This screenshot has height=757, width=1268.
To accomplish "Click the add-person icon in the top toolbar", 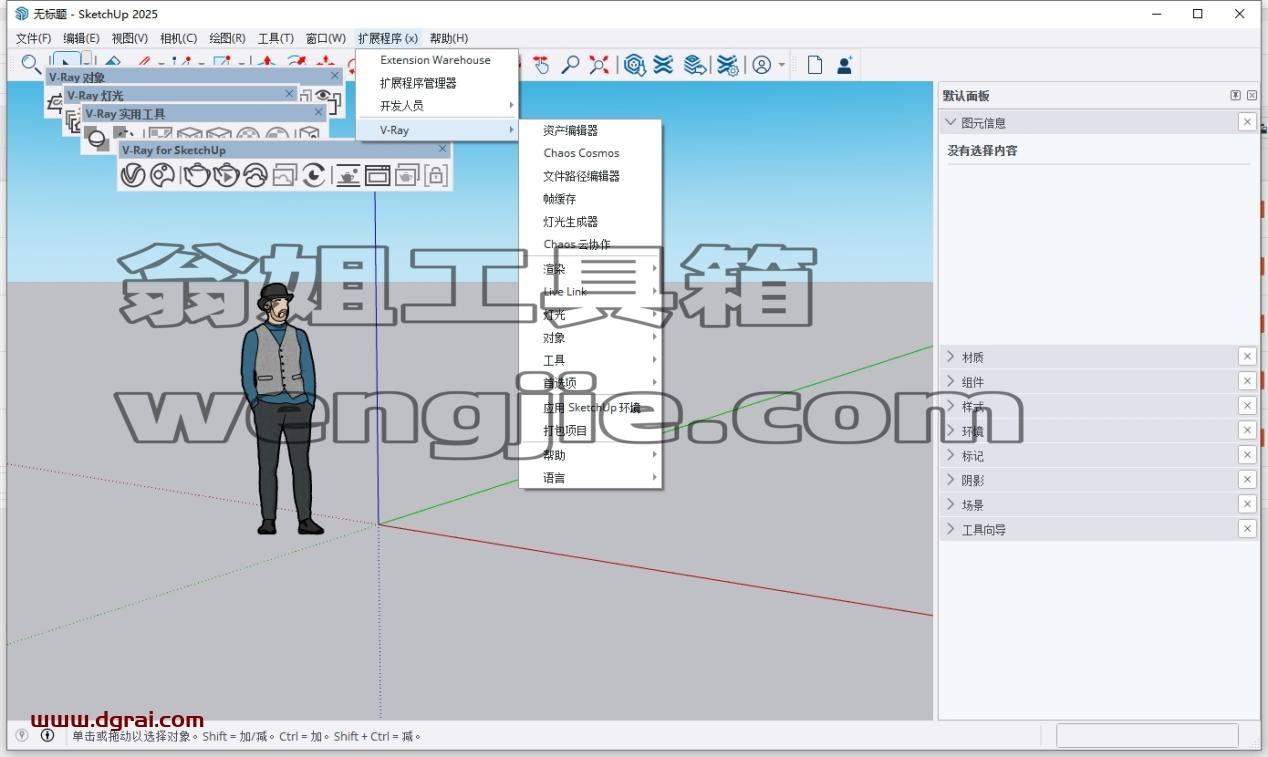I will [844, 65].
